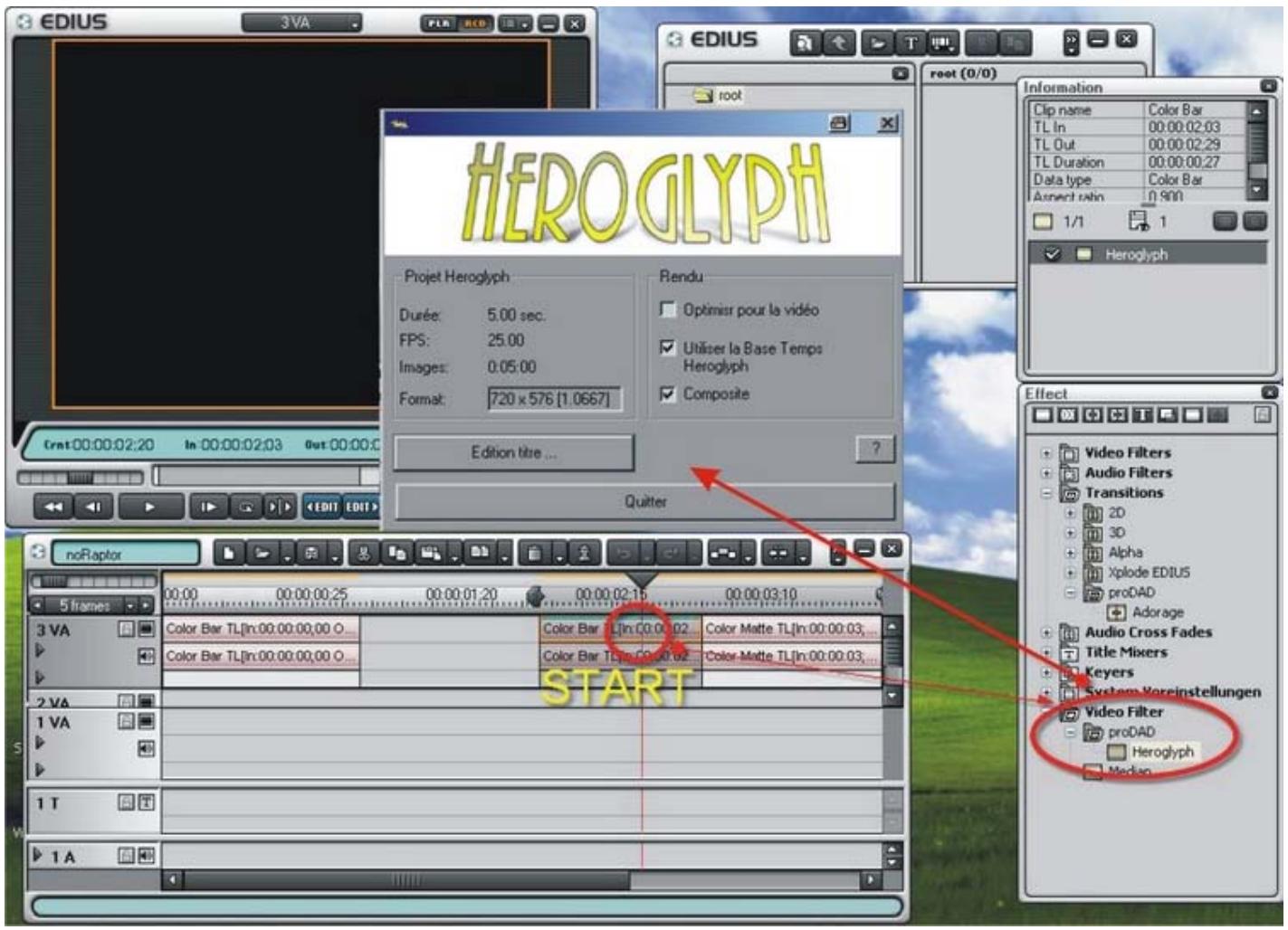
Task: Toggle the PLR player mode button
Action: [x=439, y=24]
